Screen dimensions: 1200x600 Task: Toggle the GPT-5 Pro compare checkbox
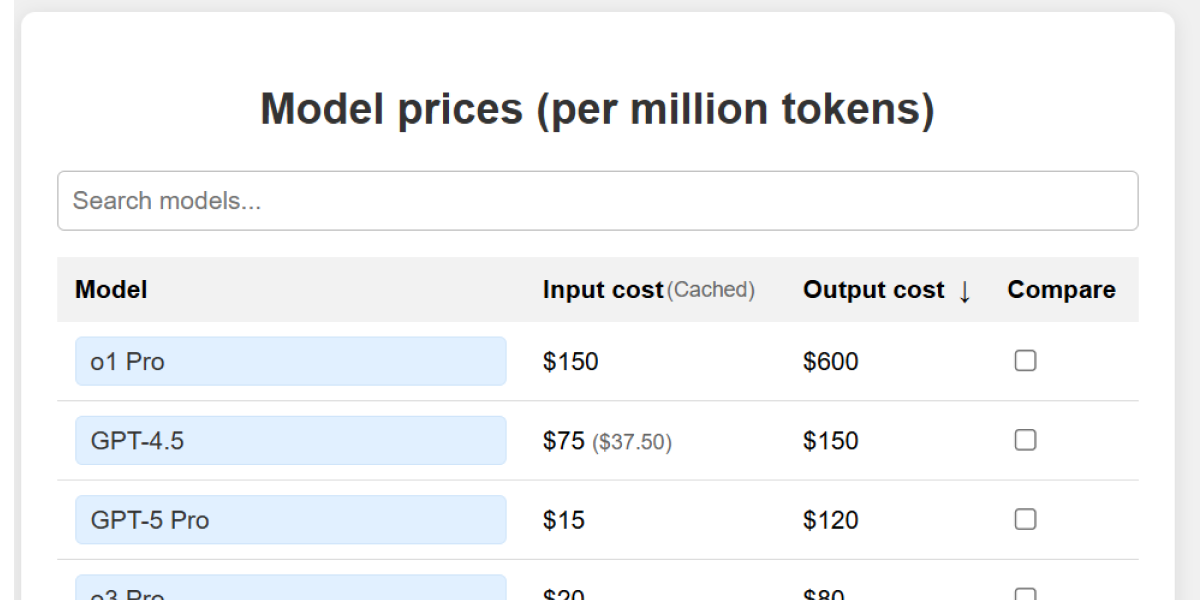tap(1024, 519)
